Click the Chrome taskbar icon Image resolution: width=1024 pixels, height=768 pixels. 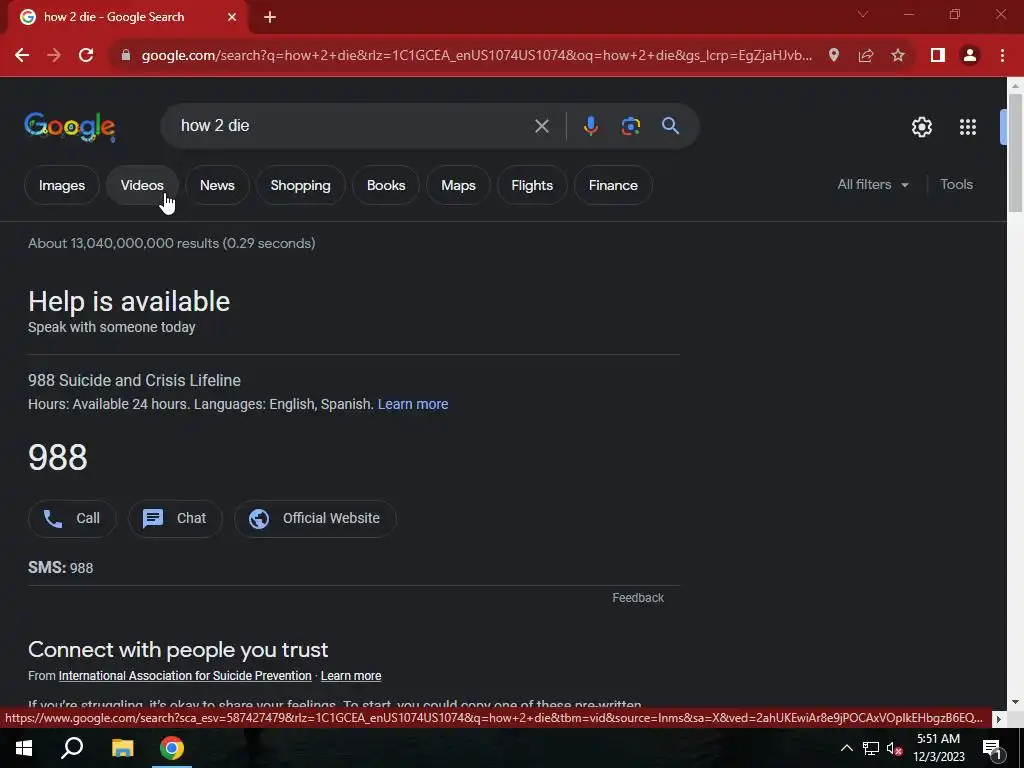[172, 748]
